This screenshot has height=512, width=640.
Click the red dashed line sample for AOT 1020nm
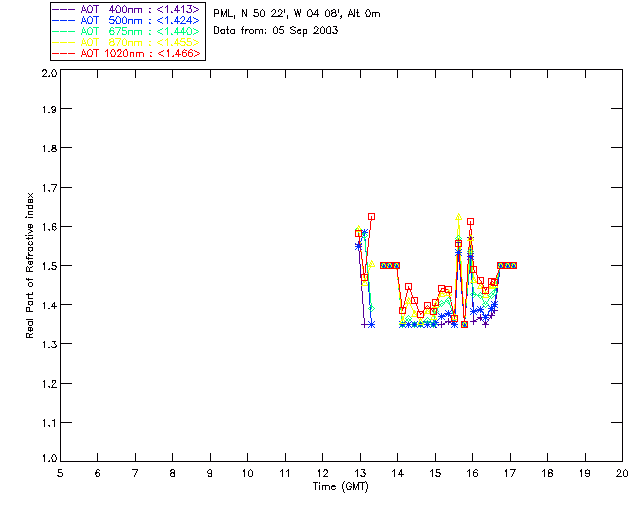pyautogui.click(x=64, y=53)
